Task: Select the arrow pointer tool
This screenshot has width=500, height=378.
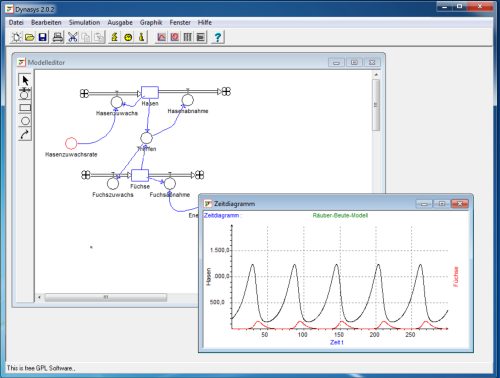Action: coord(25,80)
